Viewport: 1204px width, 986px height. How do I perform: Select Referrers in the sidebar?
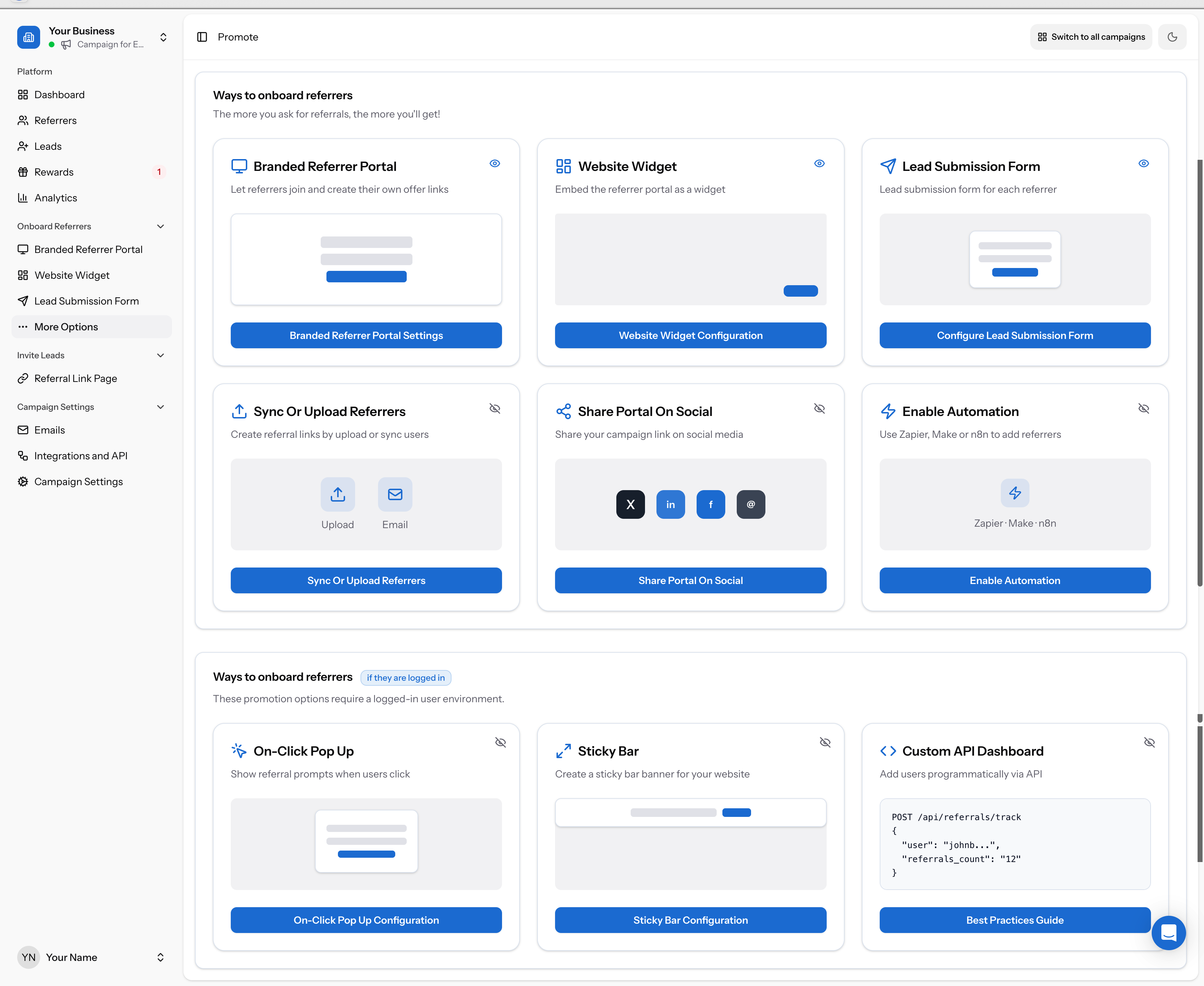[55, 120]
